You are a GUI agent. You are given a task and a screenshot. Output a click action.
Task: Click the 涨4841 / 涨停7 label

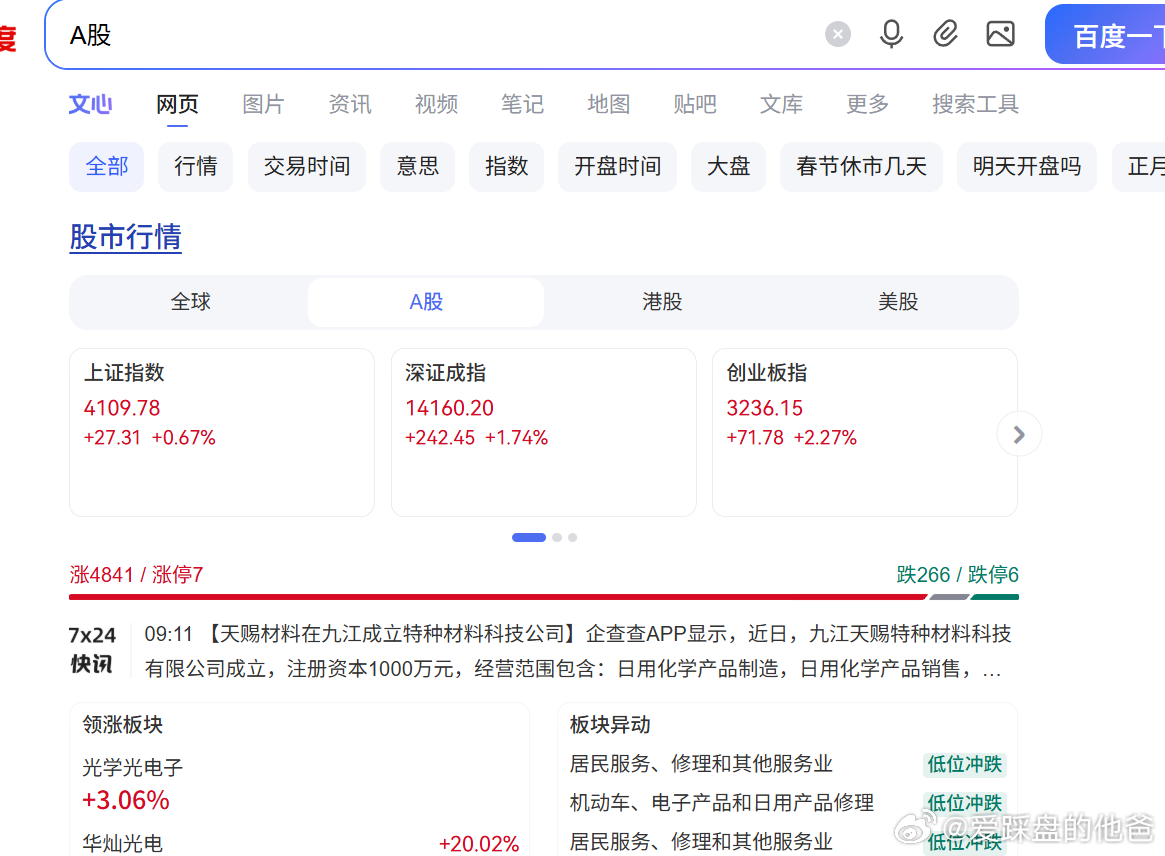click(x=136, y=574)
